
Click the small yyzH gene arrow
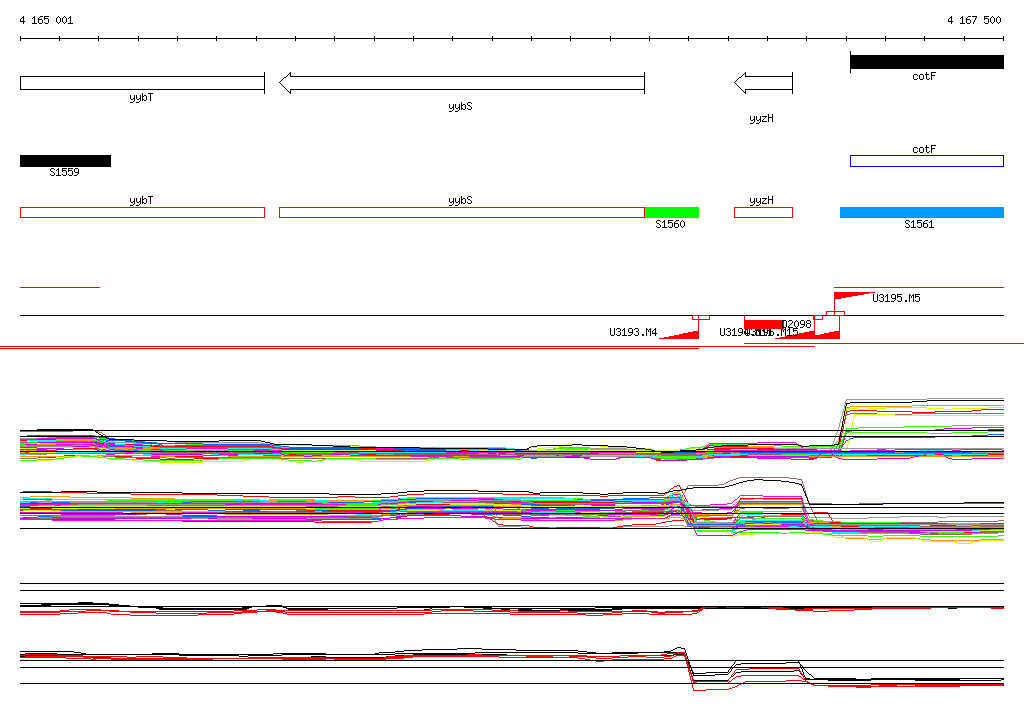click(x=763, y=83)
